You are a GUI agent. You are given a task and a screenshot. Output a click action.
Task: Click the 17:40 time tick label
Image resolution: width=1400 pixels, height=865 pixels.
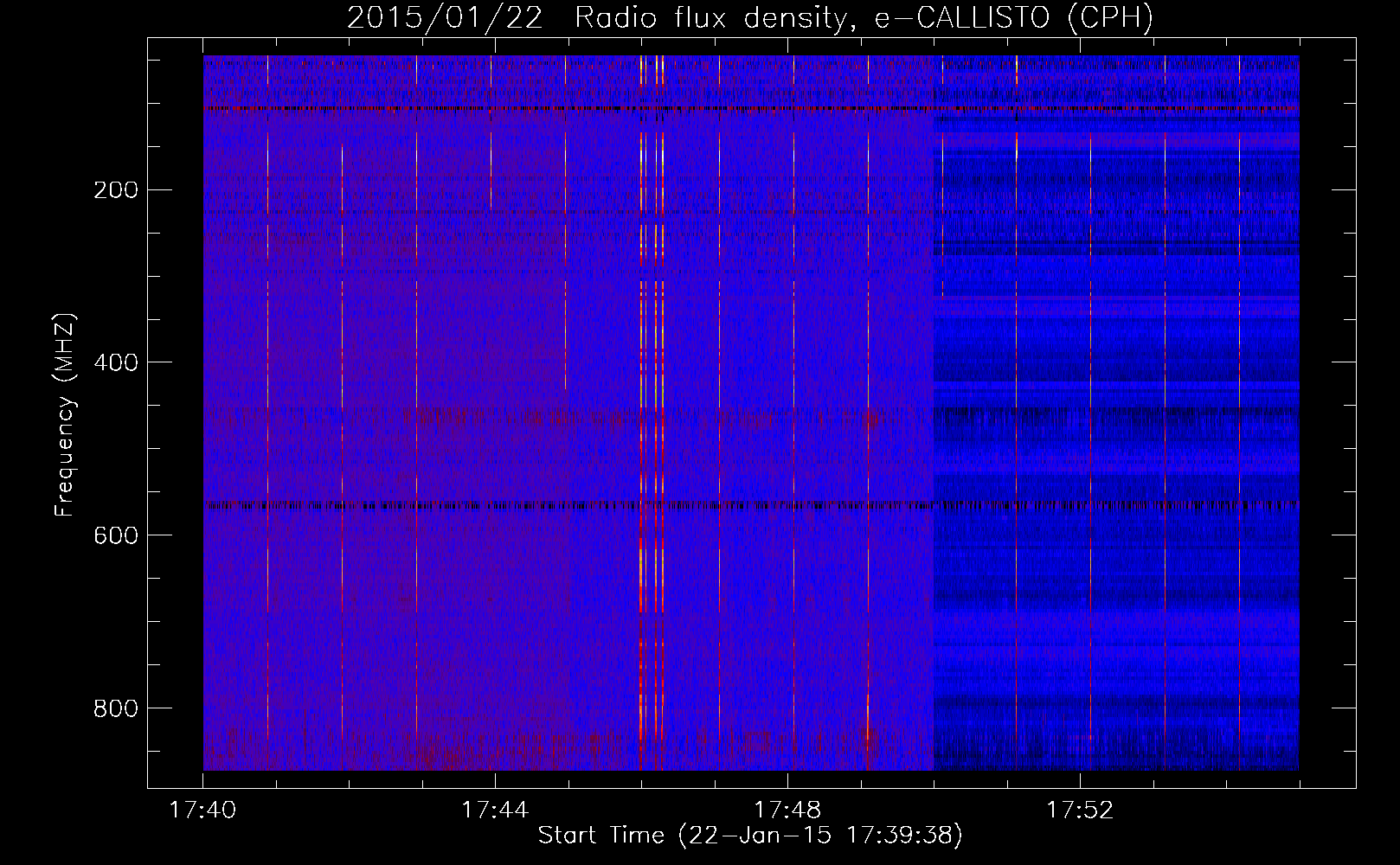[202, 811]
